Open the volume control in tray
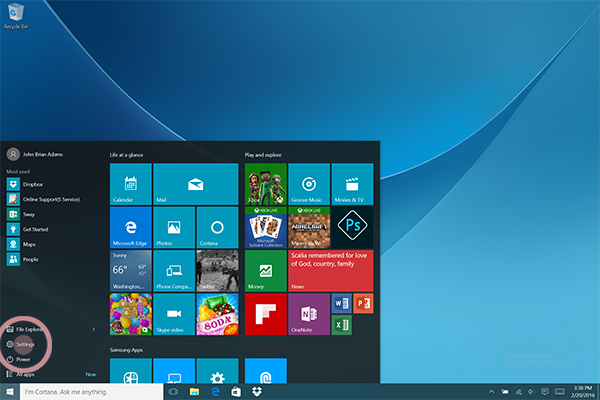Image resolution: width=600 pixels, height=400 pixels. pos(531,392)
